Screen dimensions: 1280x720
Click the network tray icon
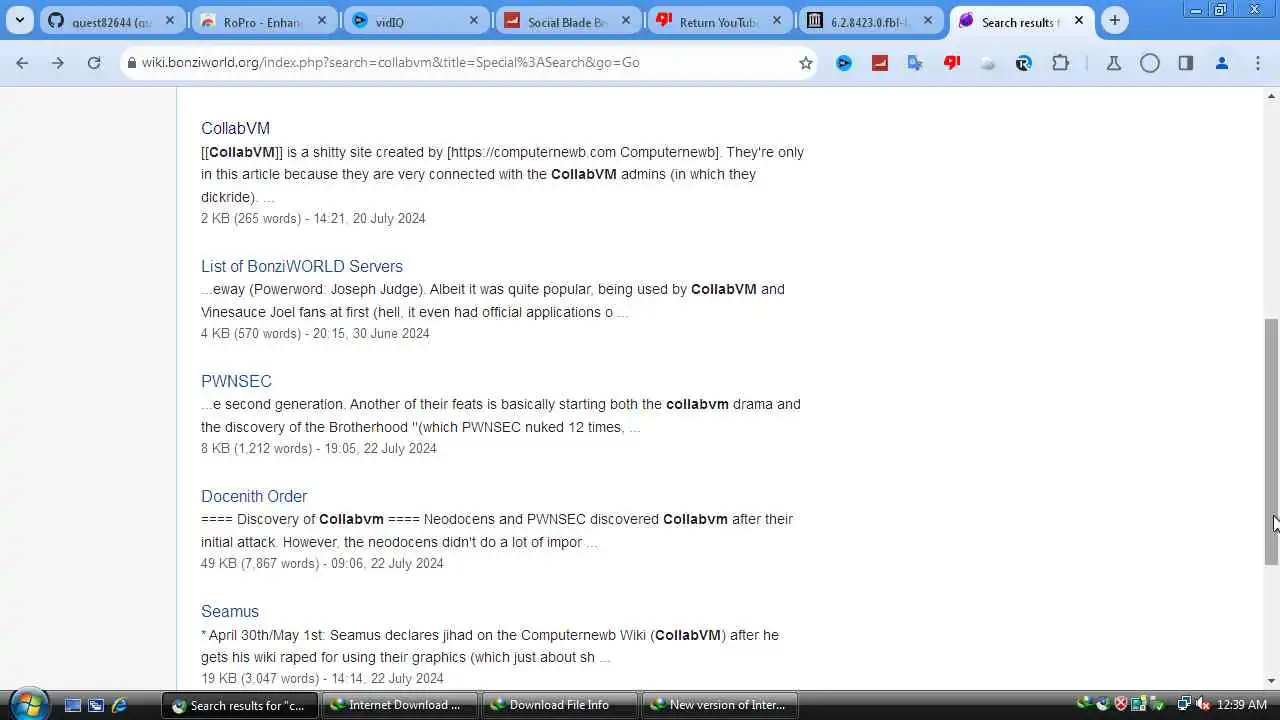(1184, 705)
